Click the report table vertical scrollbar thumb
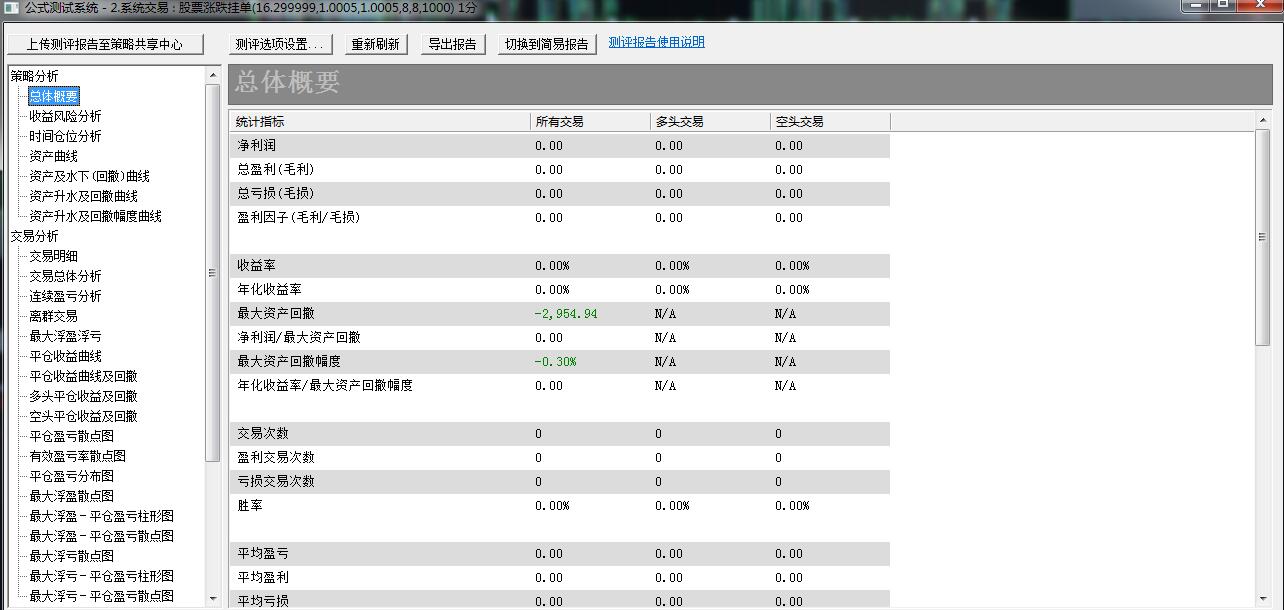 point(1262,236)
